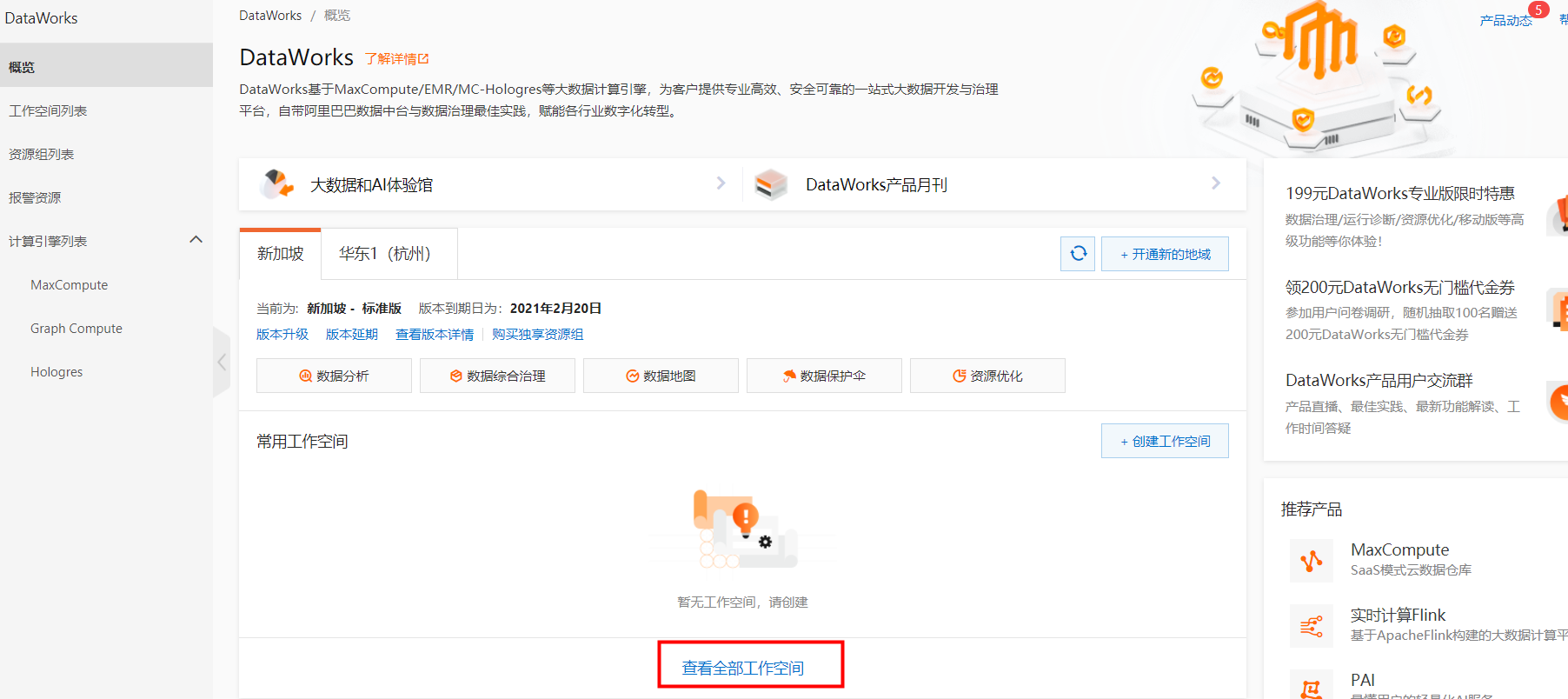Click the DataWorks title in the sidebar header
The image size is (1568, 699).
point(41,18)
